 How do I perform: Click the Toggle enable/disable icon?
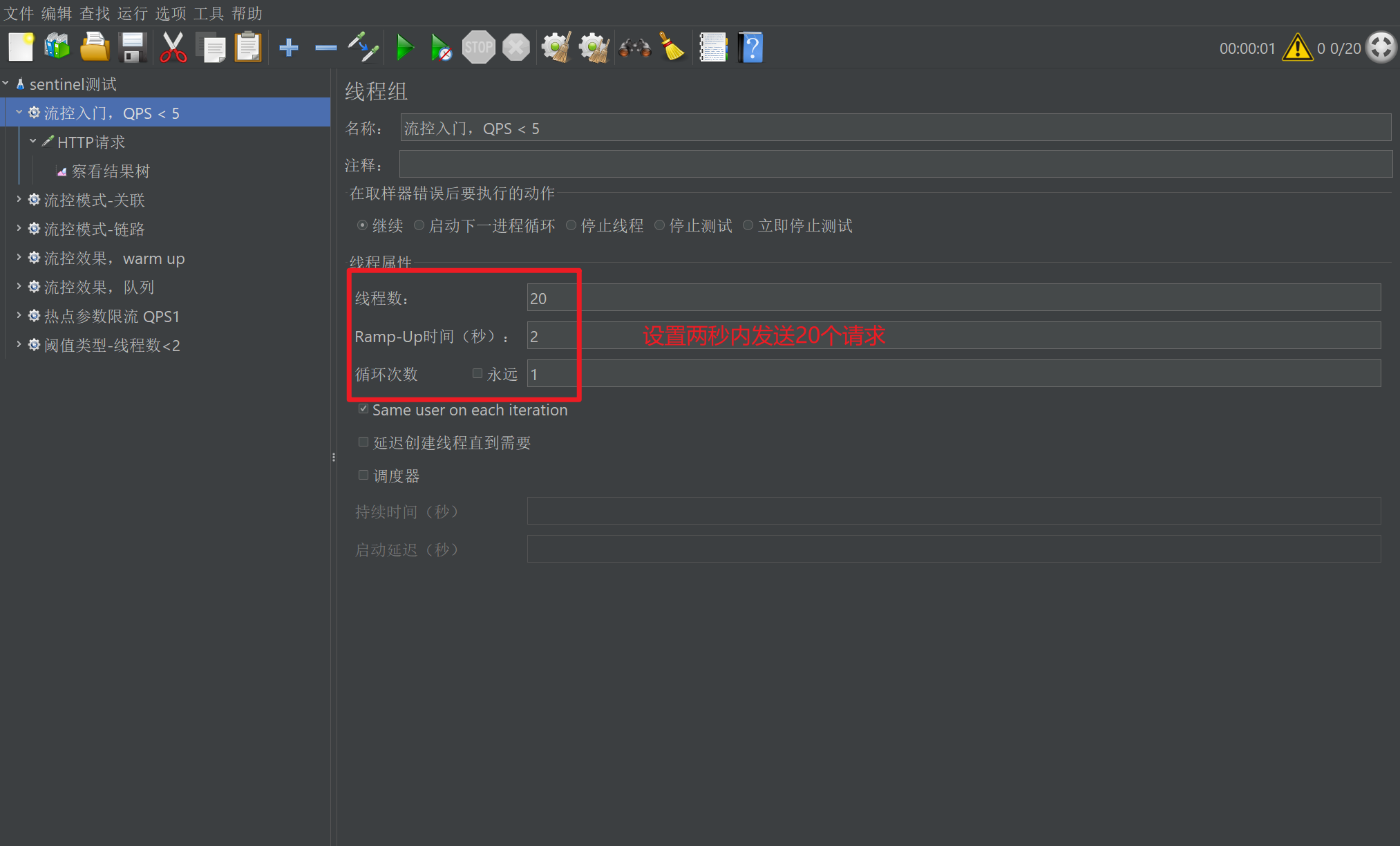pyautogui.click(x=363, y=48)
